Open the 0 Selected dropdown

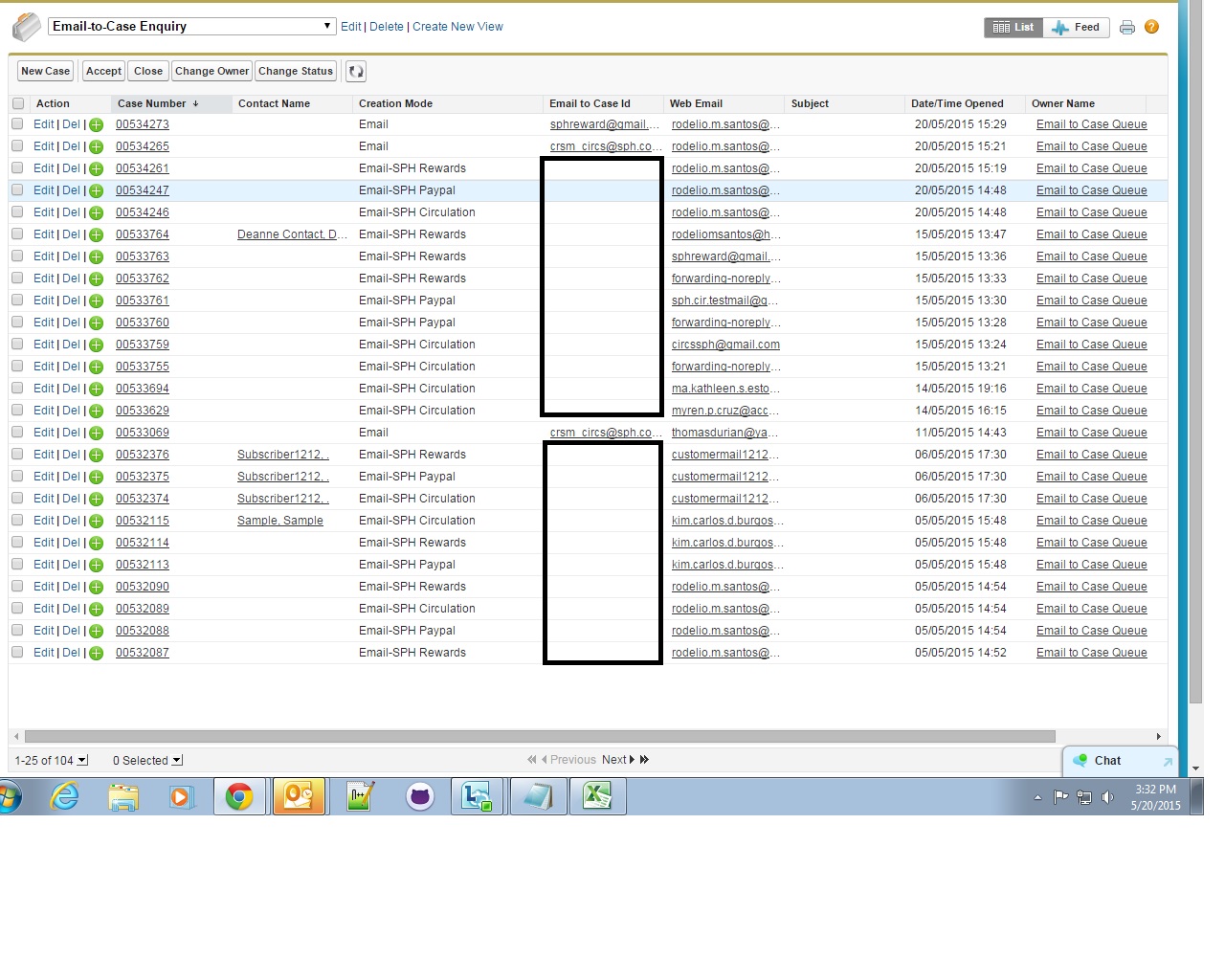coord(177,761)
